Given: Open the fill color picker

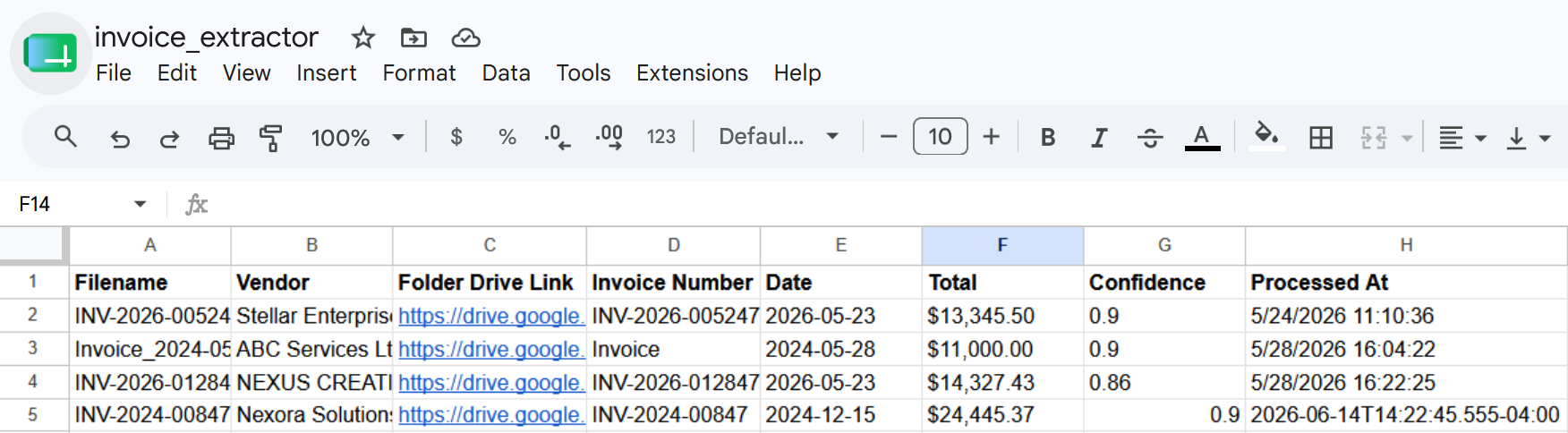Looking at the screenshot, I should (x=1266, y=137).
